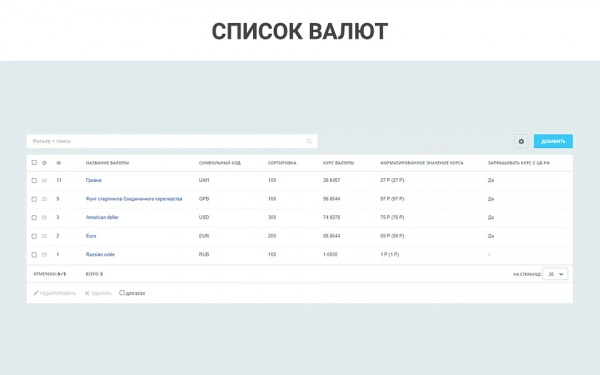Open the American dollar link
The height and width of the screenshot is (375, 600).
click(102, 217)
